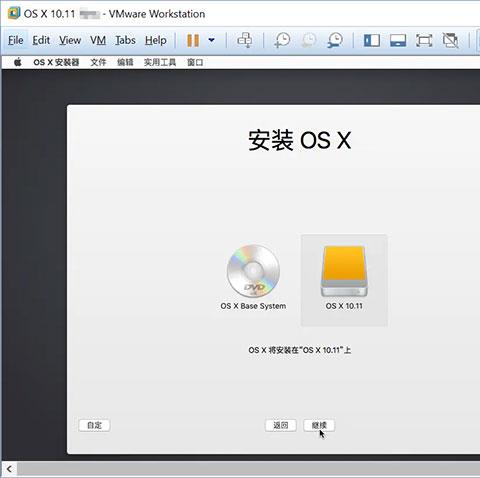Click the 继续 continue button
The width and height of the screenshot is (480, 478).
[x=319, y=425]
